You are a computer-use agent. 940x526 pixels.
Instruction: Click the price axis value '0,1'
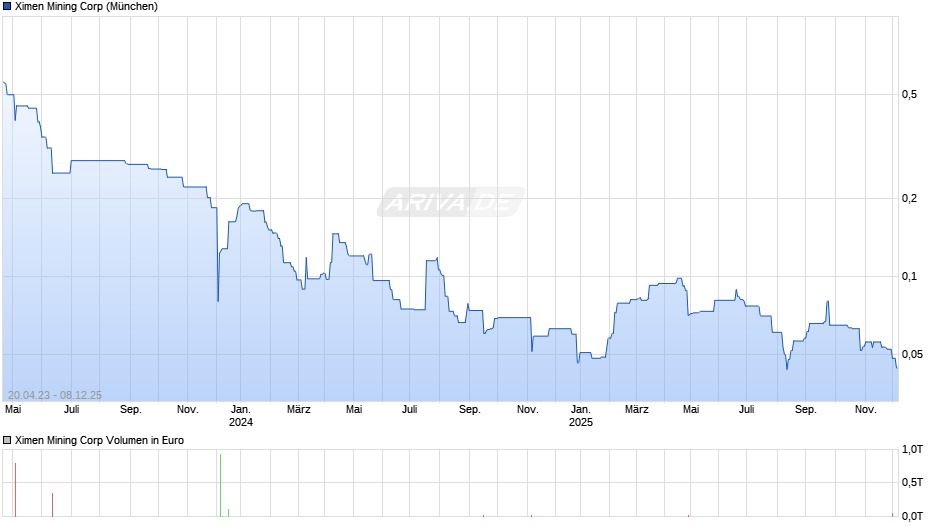pos(909,276)
